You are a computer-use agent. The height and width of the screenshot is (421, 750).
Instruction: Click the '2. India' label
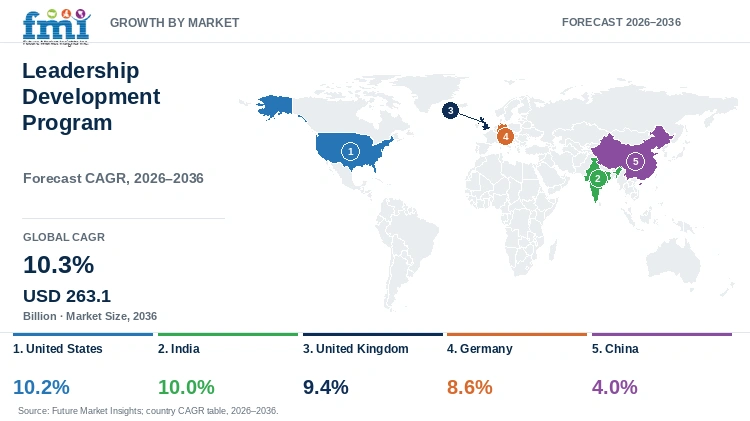179,349
